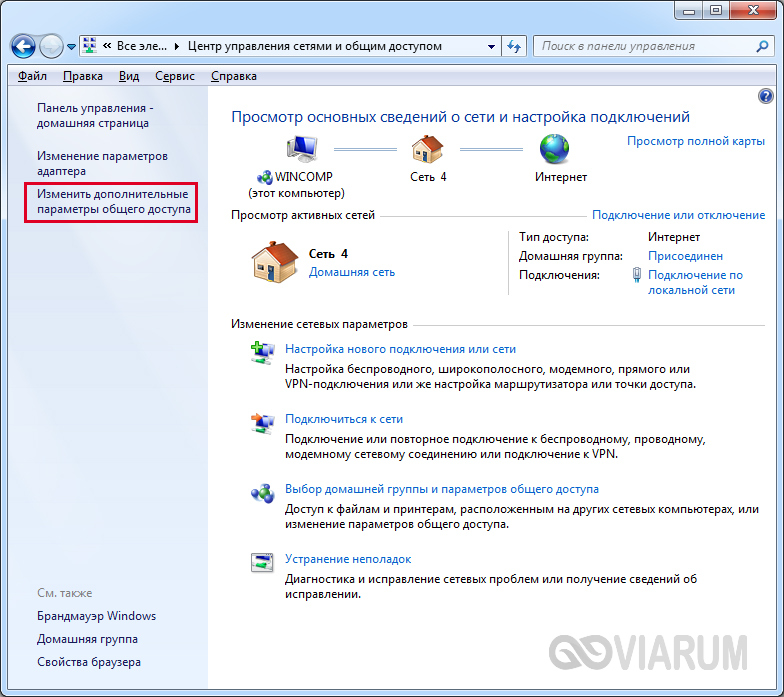Viewport: 784px width, 697px height.
Task: Click the Настройка нового подключения icon
Action: point(262,351)
